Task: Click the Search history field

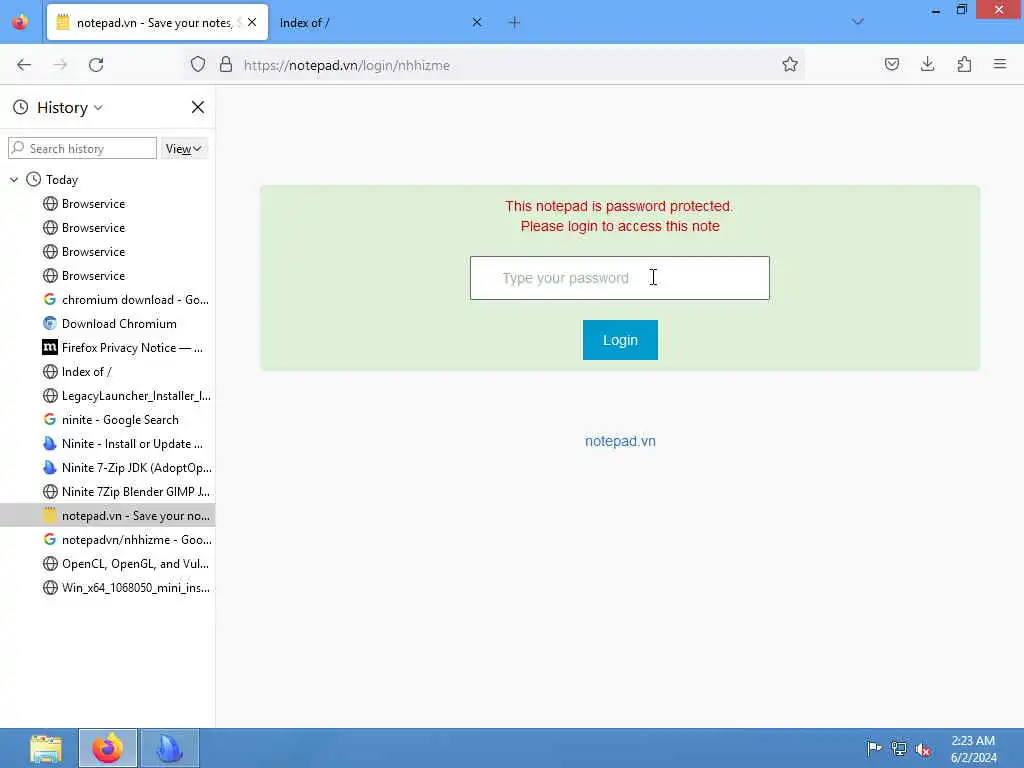Action: click(x=82, y=149)
